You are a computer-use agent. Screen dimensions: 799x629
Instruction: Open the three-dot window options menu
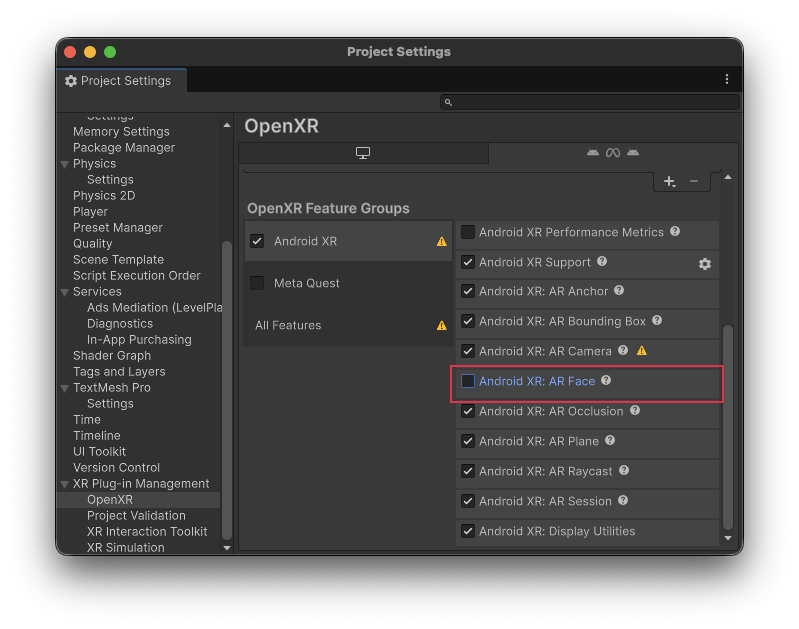(x=727, y=80)
